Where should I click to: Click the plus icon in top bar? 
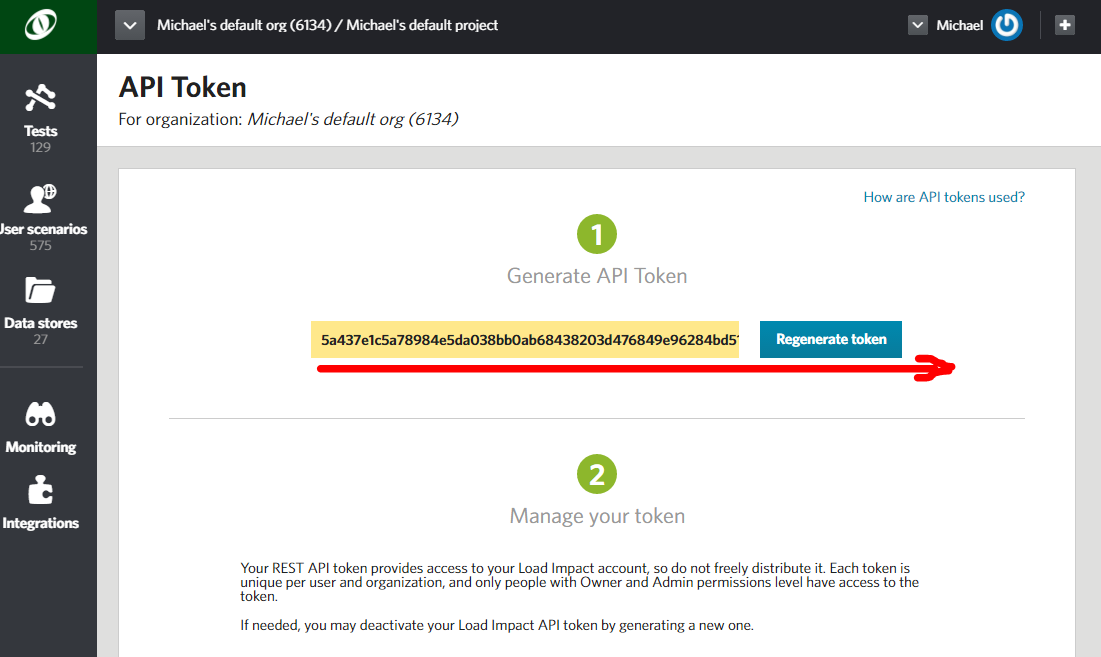pyautogui.click(x=1064, y=25)
